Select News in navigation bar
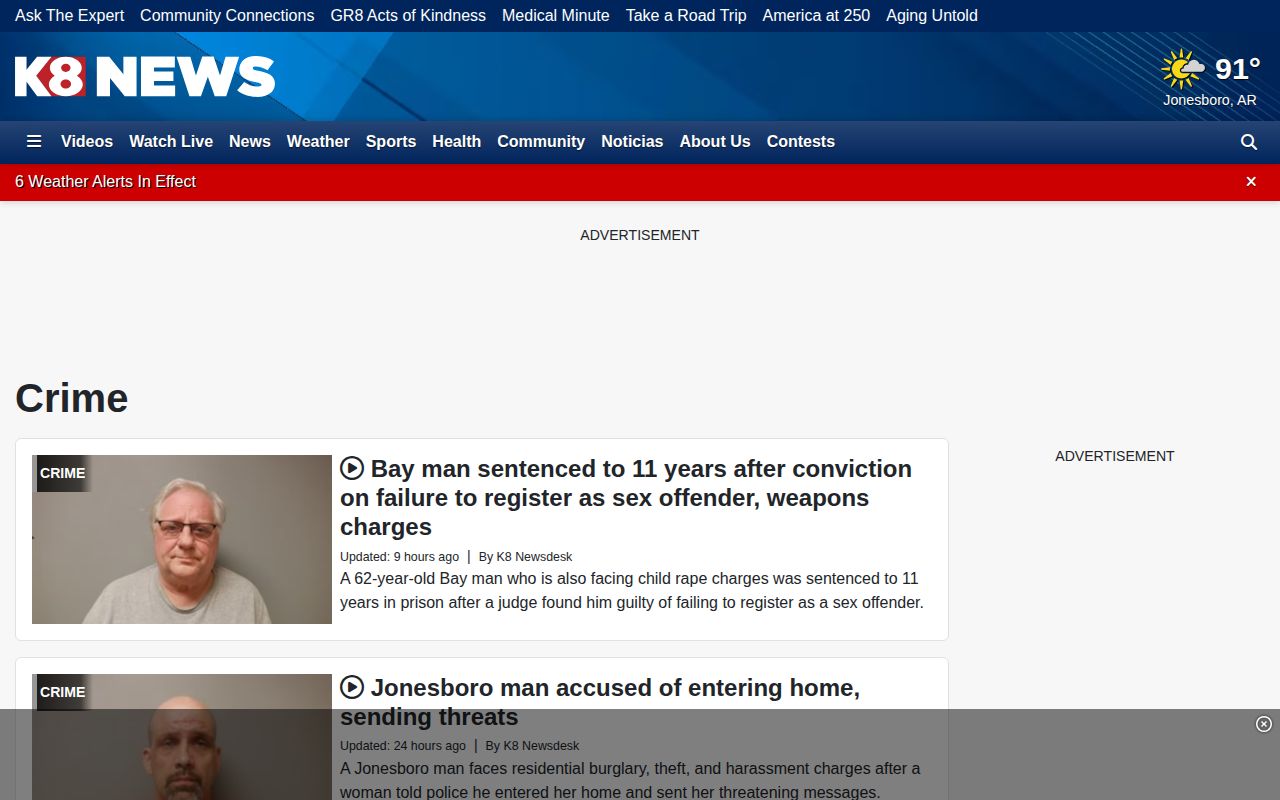 click(x=250, y=141)
